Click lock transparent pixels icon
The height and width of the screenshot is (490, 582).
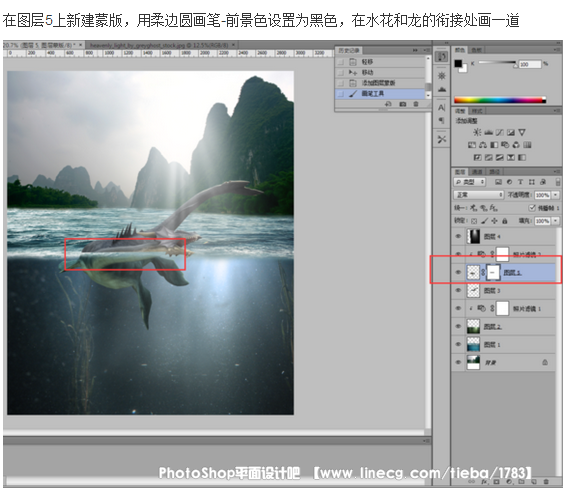pos(474,221)
